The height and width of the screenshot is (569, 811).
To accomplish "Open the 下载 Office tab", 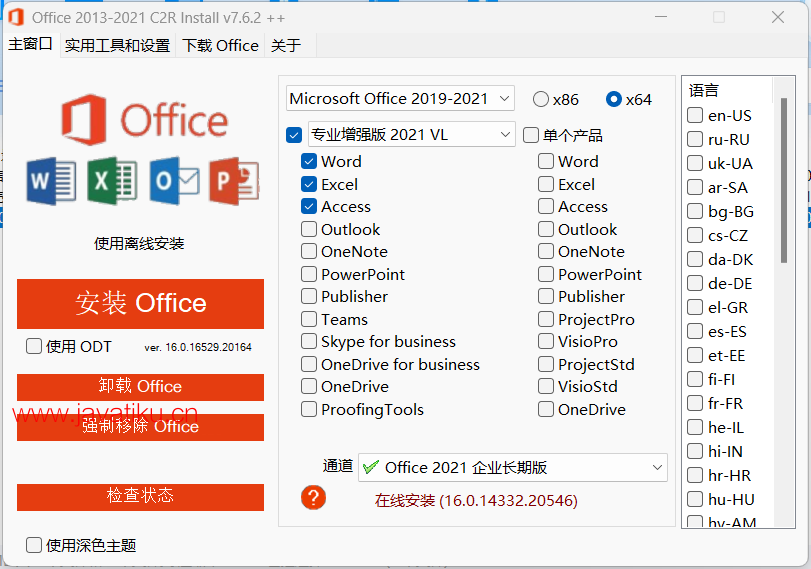I will (x=220, y=46).
